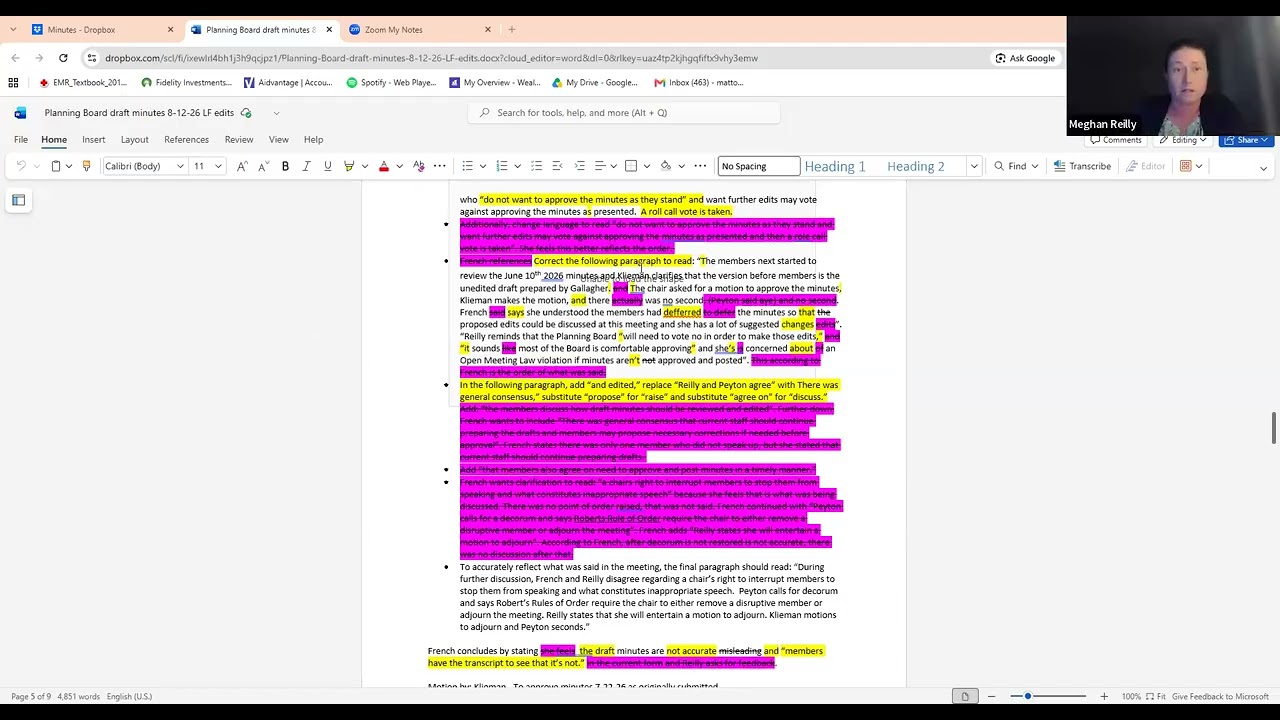Switch to the Insert ribbon tab

pyautogui.click(x=93, y=140)
